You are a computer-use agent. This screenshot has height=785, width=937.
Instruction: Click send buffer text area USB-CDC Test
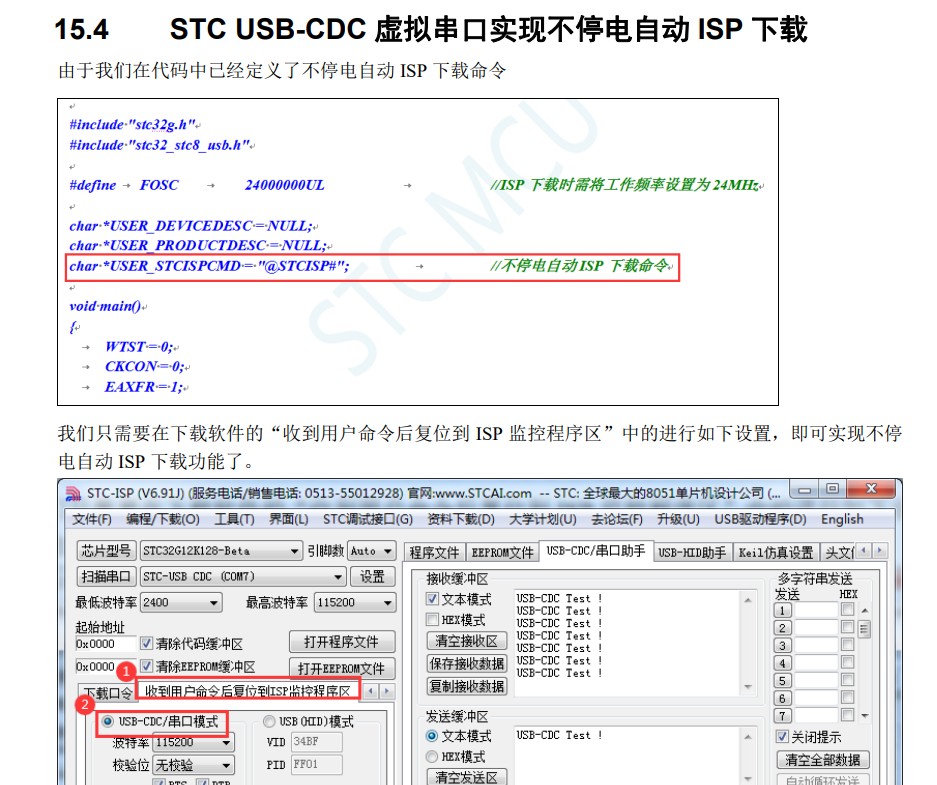(627, 754)
